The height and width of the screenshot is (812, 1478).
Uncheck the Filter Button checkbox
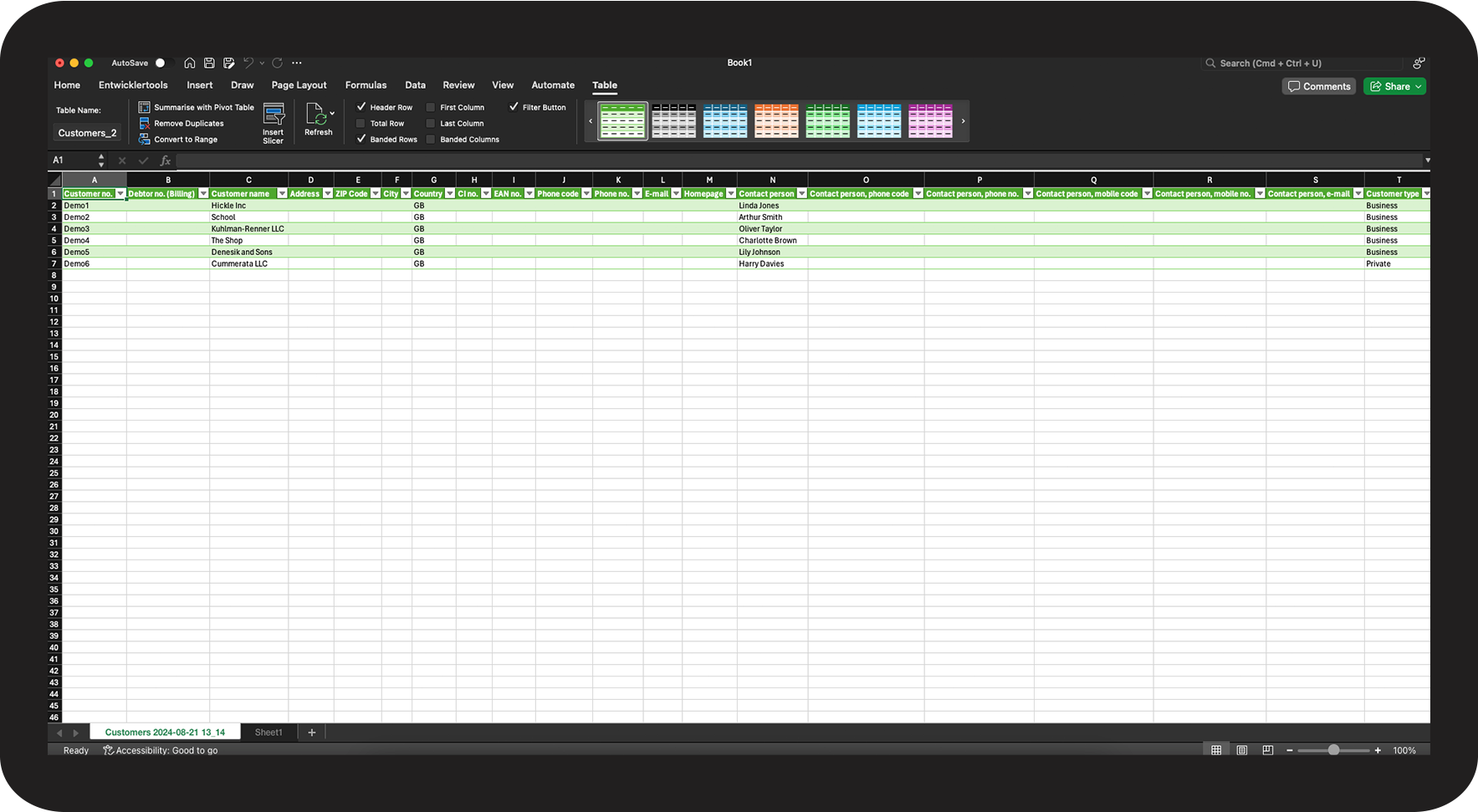coord(514,107)
